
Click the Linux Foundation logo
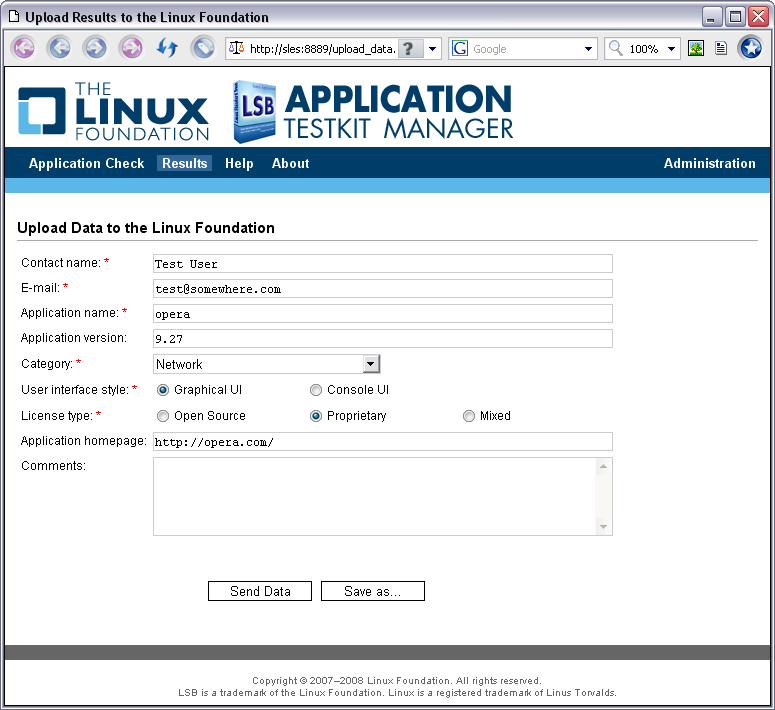(x=114, y=111)
